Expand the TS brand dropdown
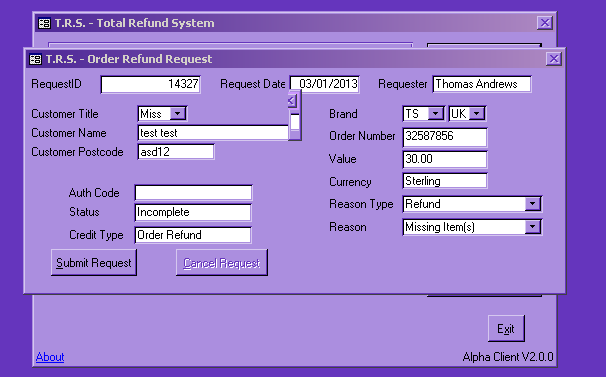This screenshot has height=377, width=606. tap(436, 114)
